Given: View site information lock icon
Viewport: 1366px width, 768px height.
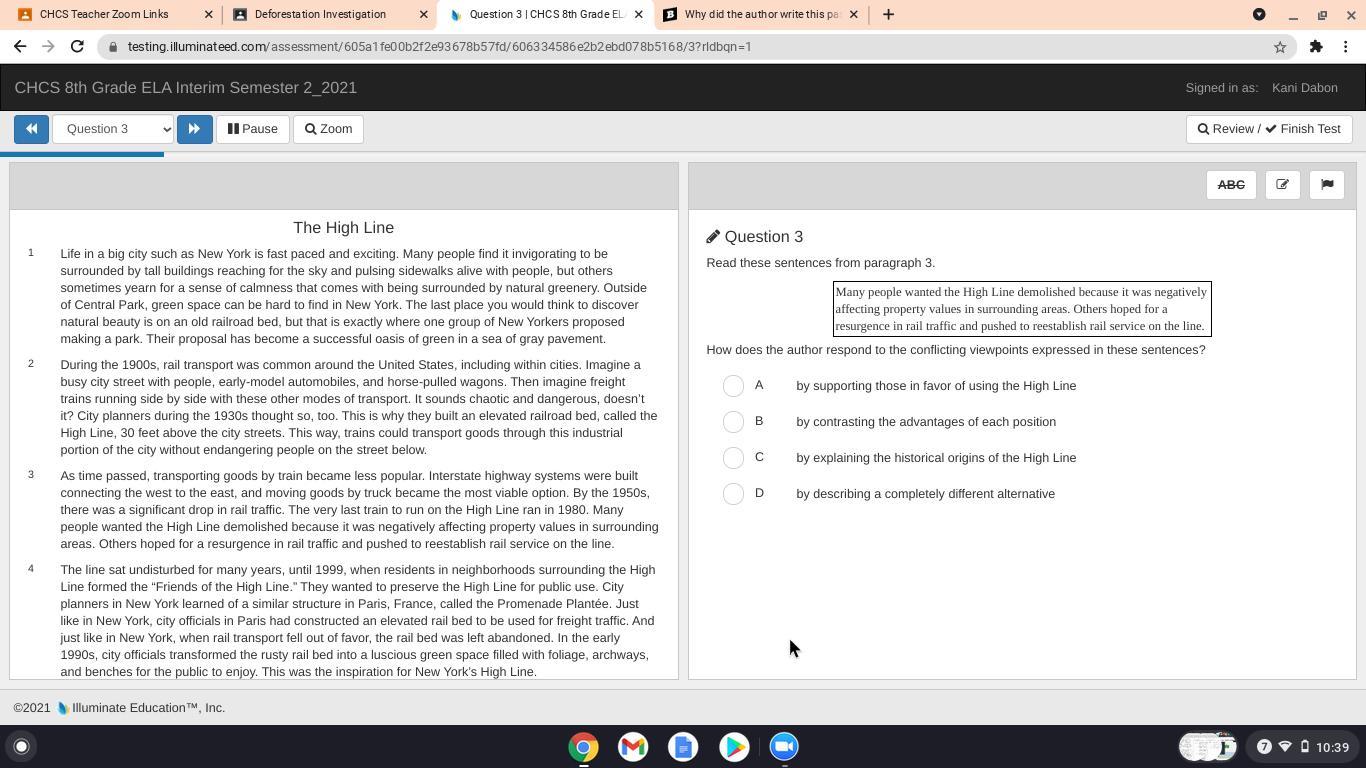Looking at the screenshot, I should coord(113,47).
